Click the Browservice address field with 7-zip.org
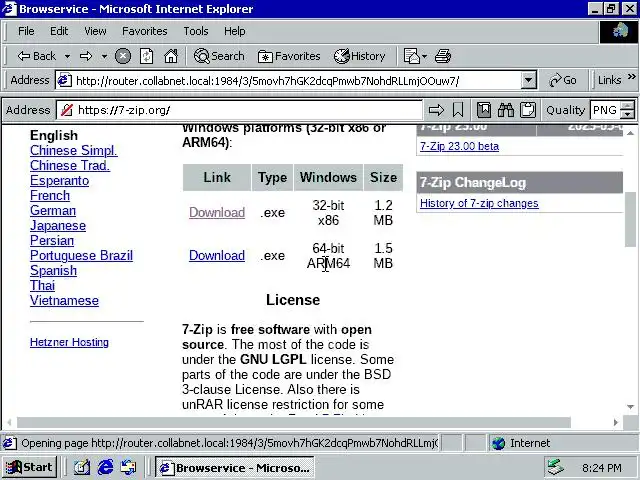Viewport: 640px width, 480px height. pyautogui.click(x=239, y=110)
